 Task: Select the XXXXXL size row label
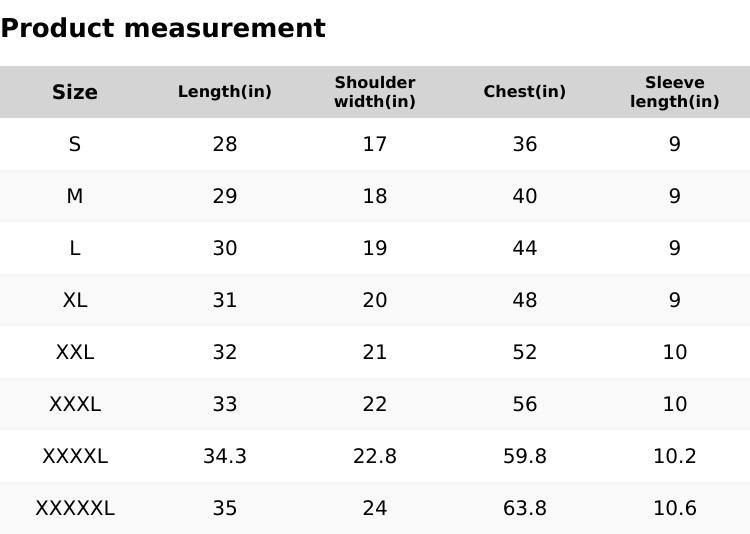[x=75, y=508]
